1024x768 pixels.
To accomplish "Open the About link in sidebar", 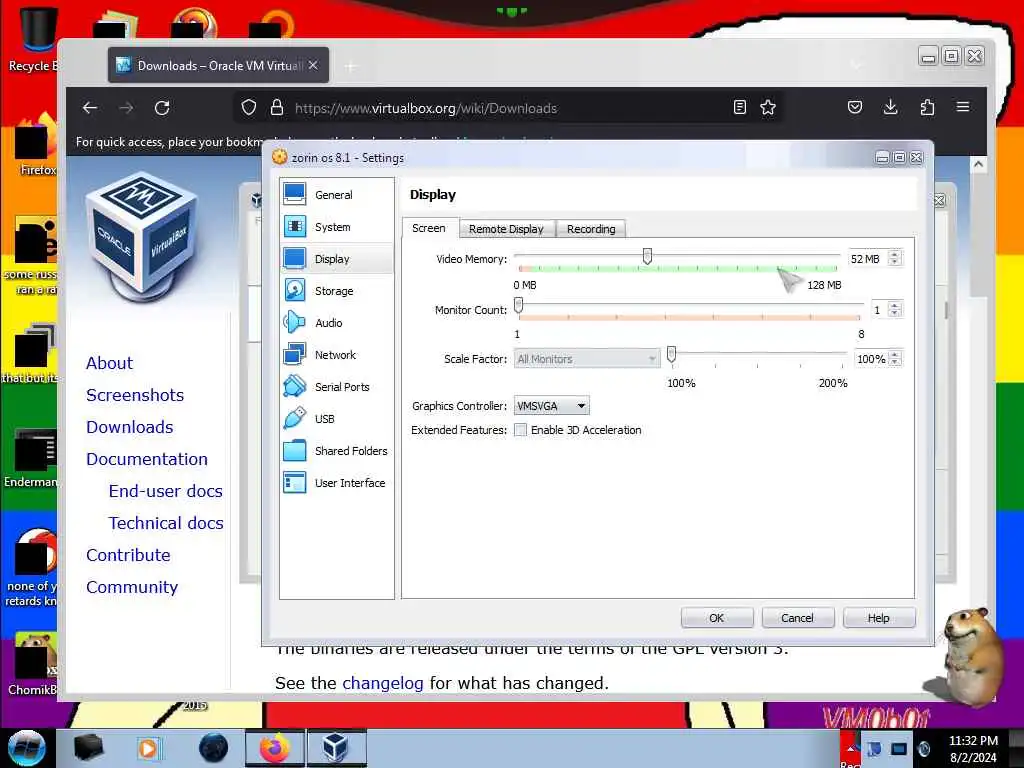I will coord(110,363).
